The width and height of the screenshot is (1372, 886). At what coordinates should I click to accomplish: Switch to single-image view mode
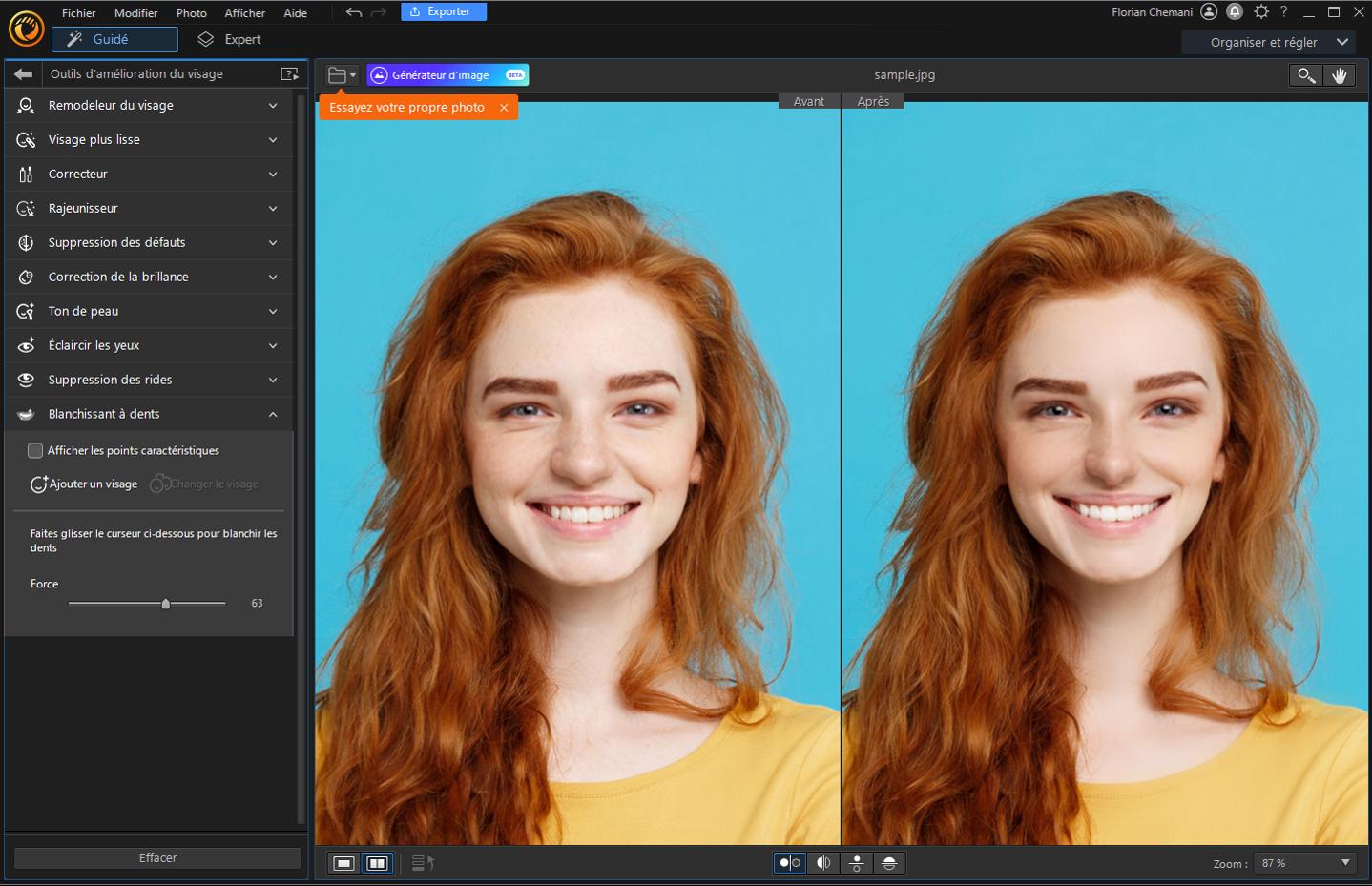(x=344, y=863)
